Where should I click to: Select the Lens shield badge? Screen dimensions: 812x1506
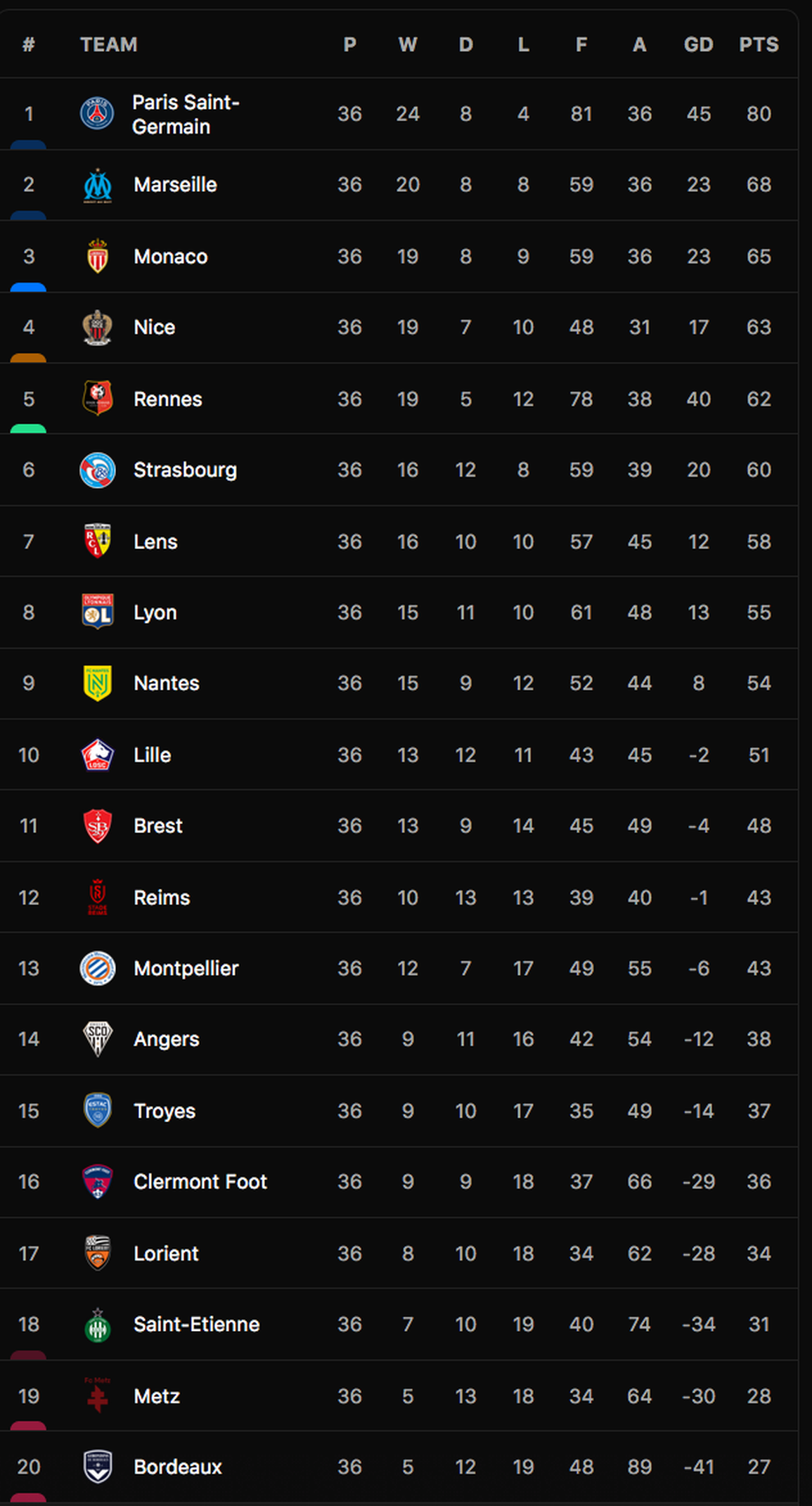98,541
